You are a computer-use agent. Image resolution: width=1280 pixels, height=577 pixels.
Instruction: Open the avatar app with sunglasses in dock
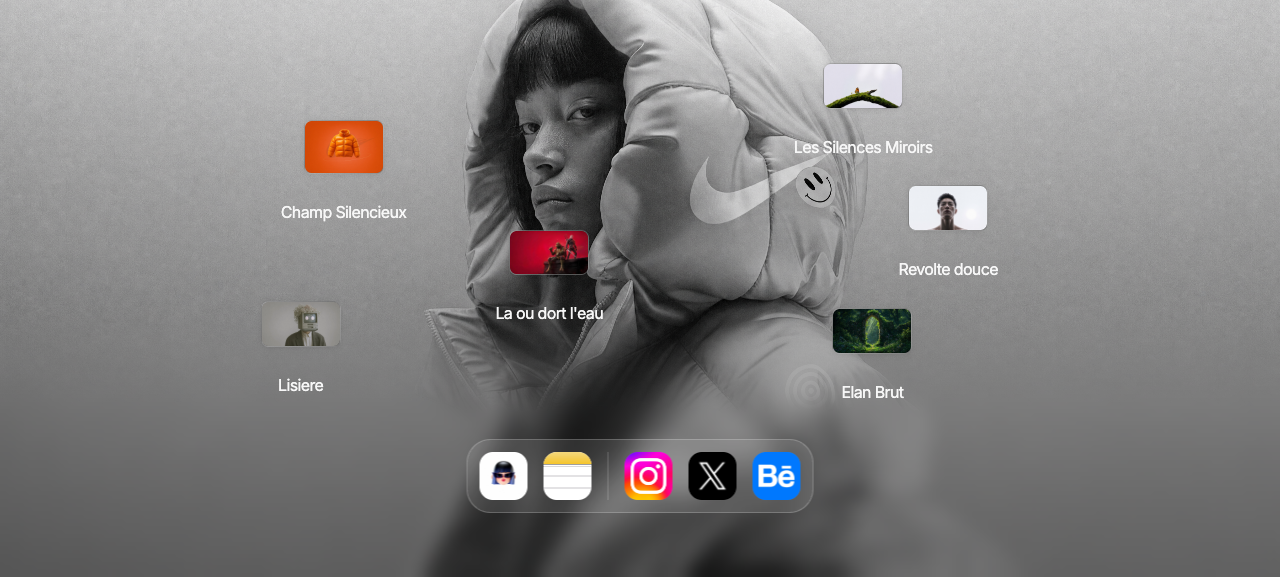click(x=503, y=476)
